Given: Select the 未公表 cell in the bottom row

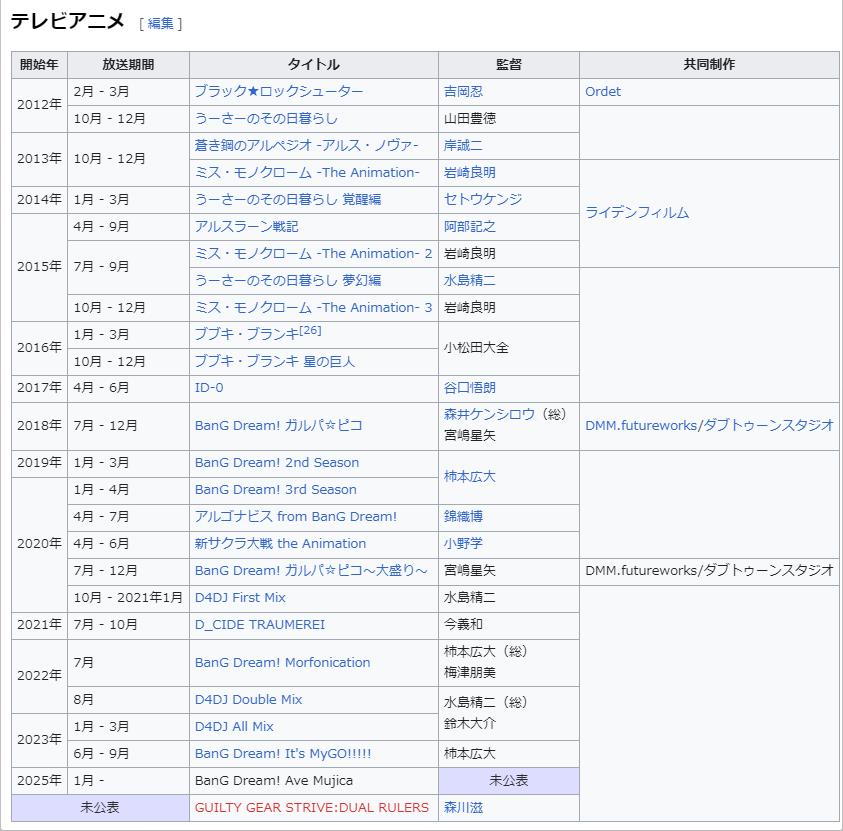Looking at the screenshot, I should click(x=100, y=808).
